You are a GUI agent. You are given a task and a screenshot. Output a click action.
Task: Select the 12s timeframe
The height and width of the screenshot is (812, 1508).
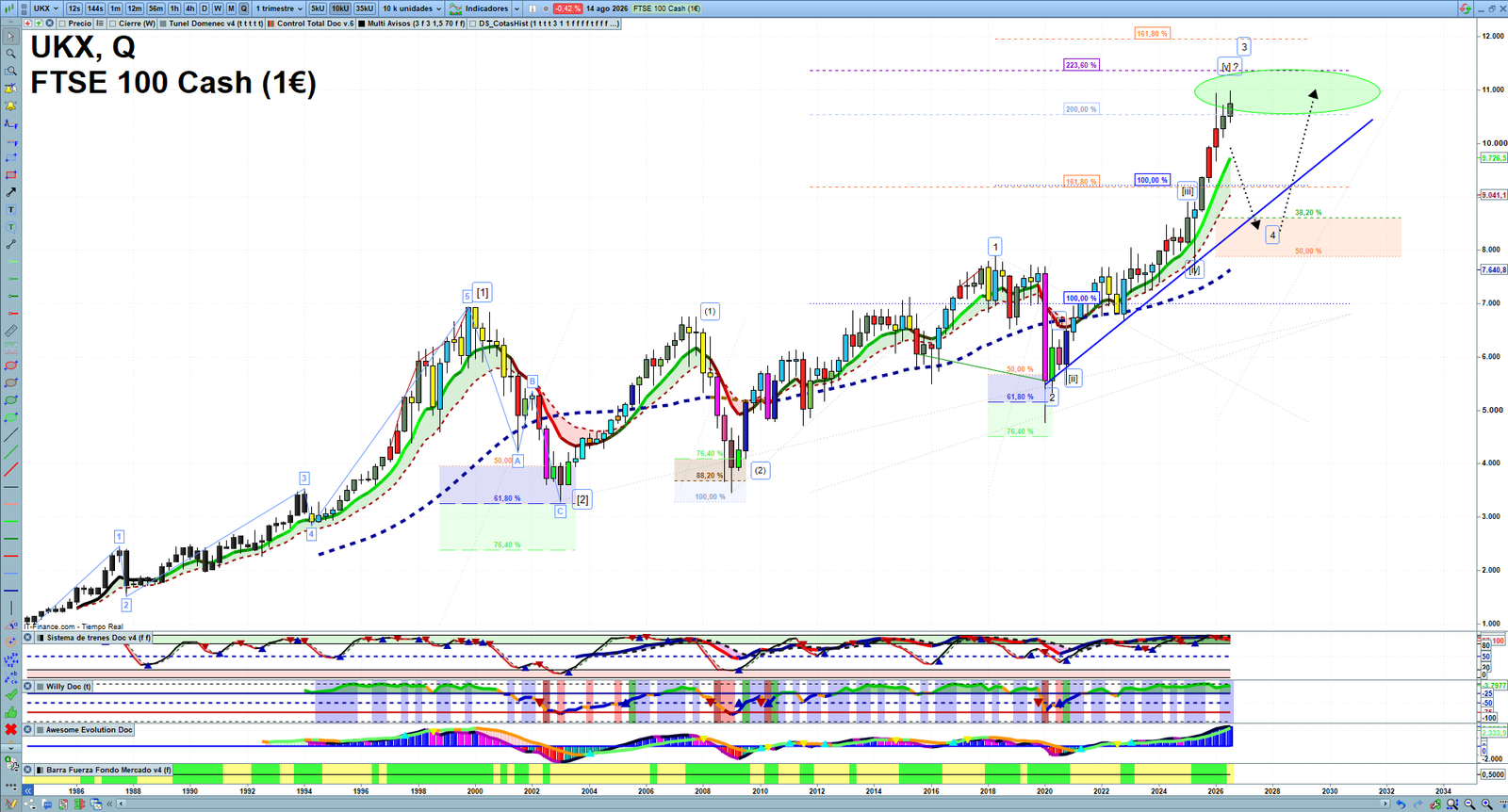pos(74,8)
